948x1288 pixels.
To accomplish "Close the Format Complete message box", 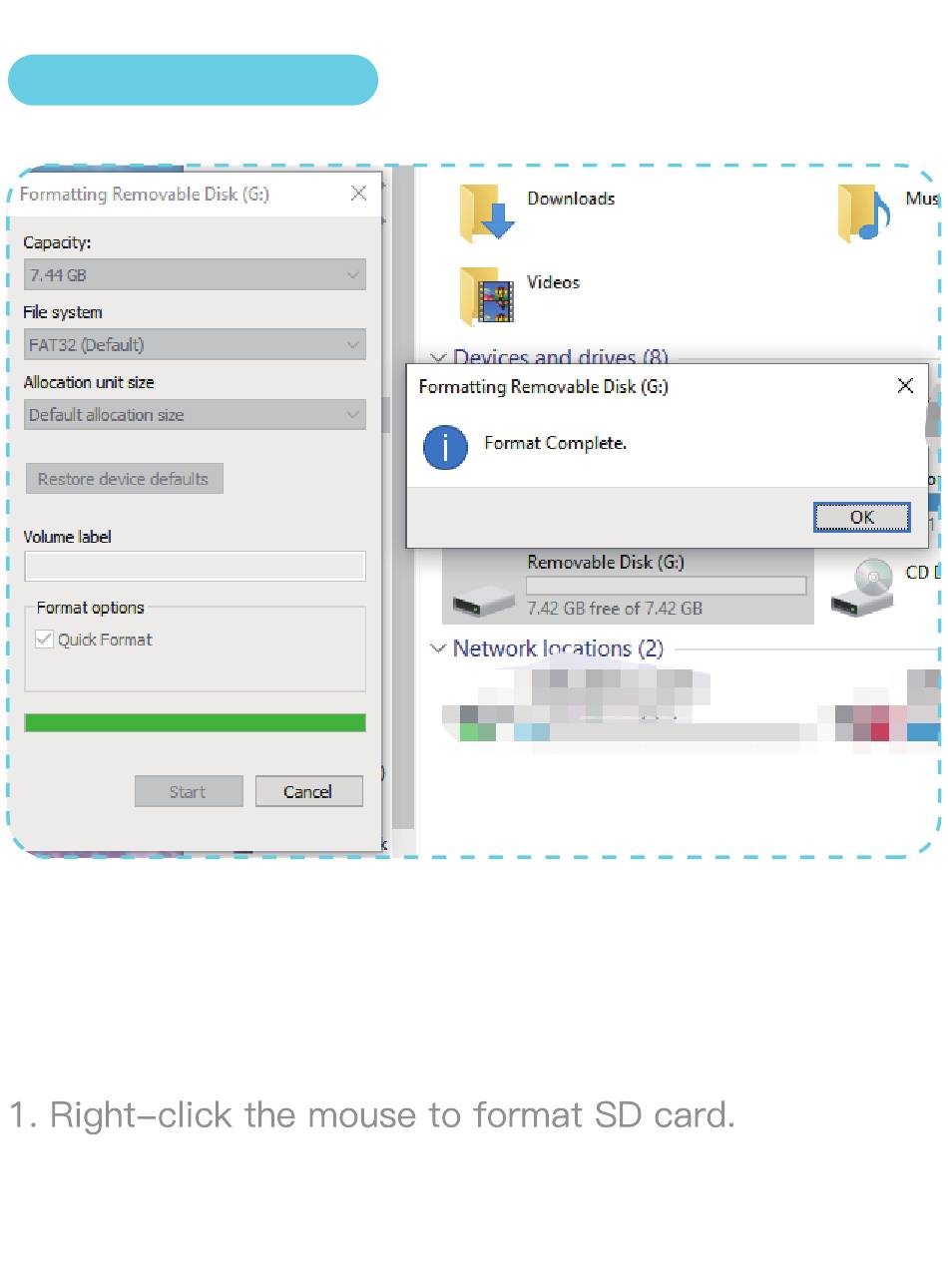I will 905,386.
